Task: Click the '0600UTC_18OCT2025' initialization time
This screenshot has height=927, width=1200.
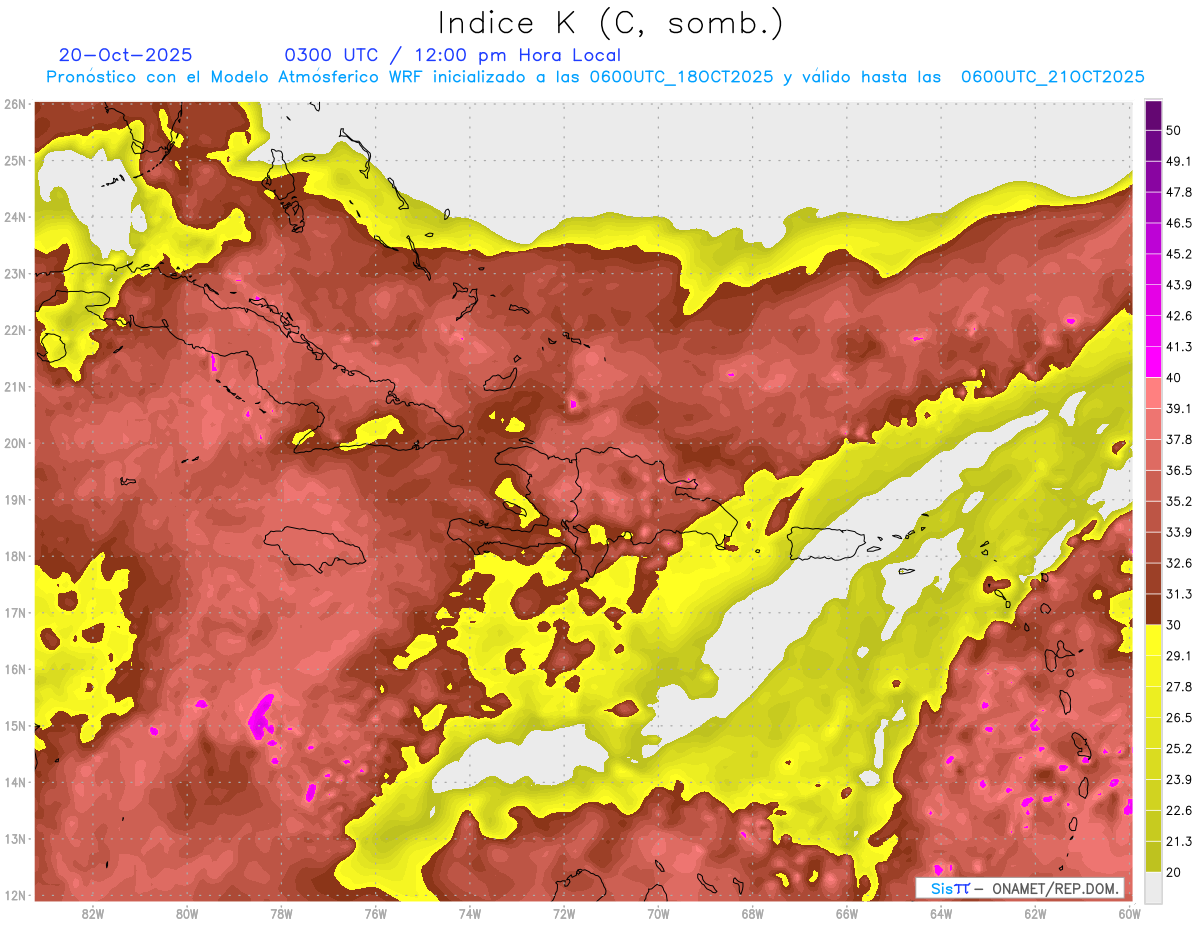Action: [x=681, y=77]
